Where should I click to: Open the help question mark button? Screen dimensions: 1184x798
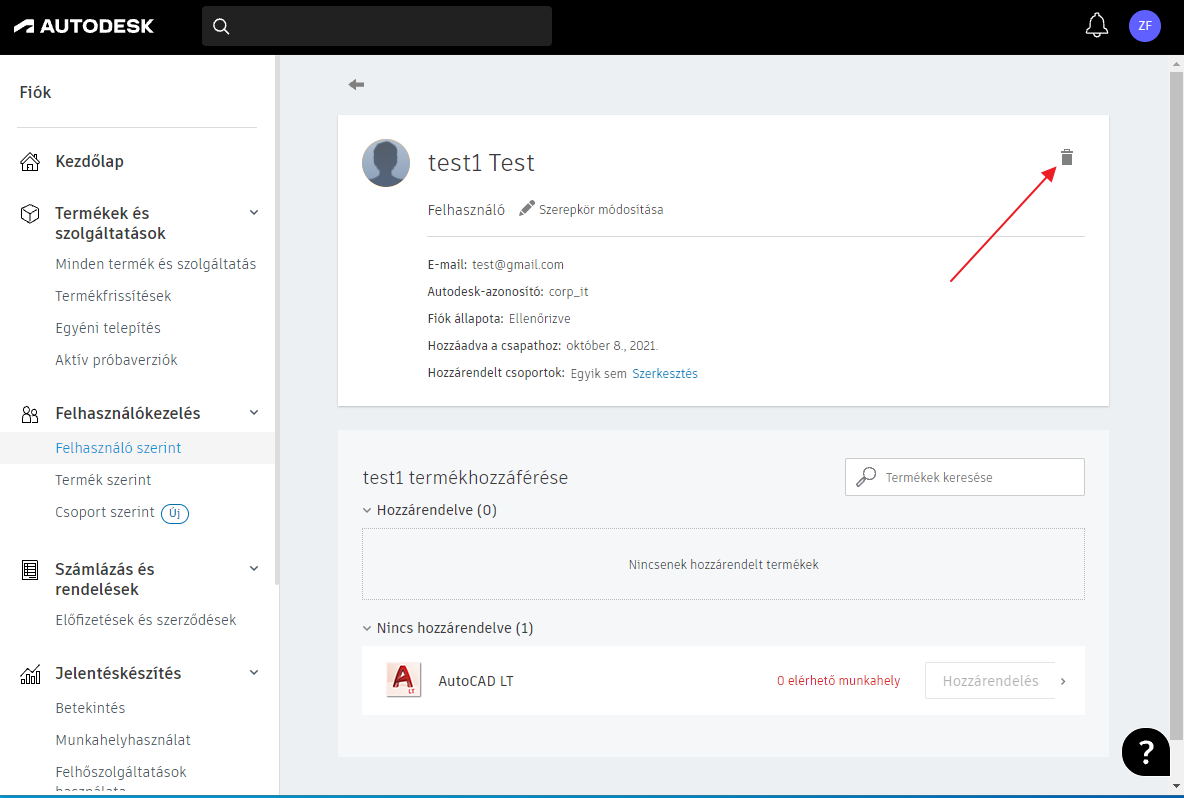[x=1146, y=750]
